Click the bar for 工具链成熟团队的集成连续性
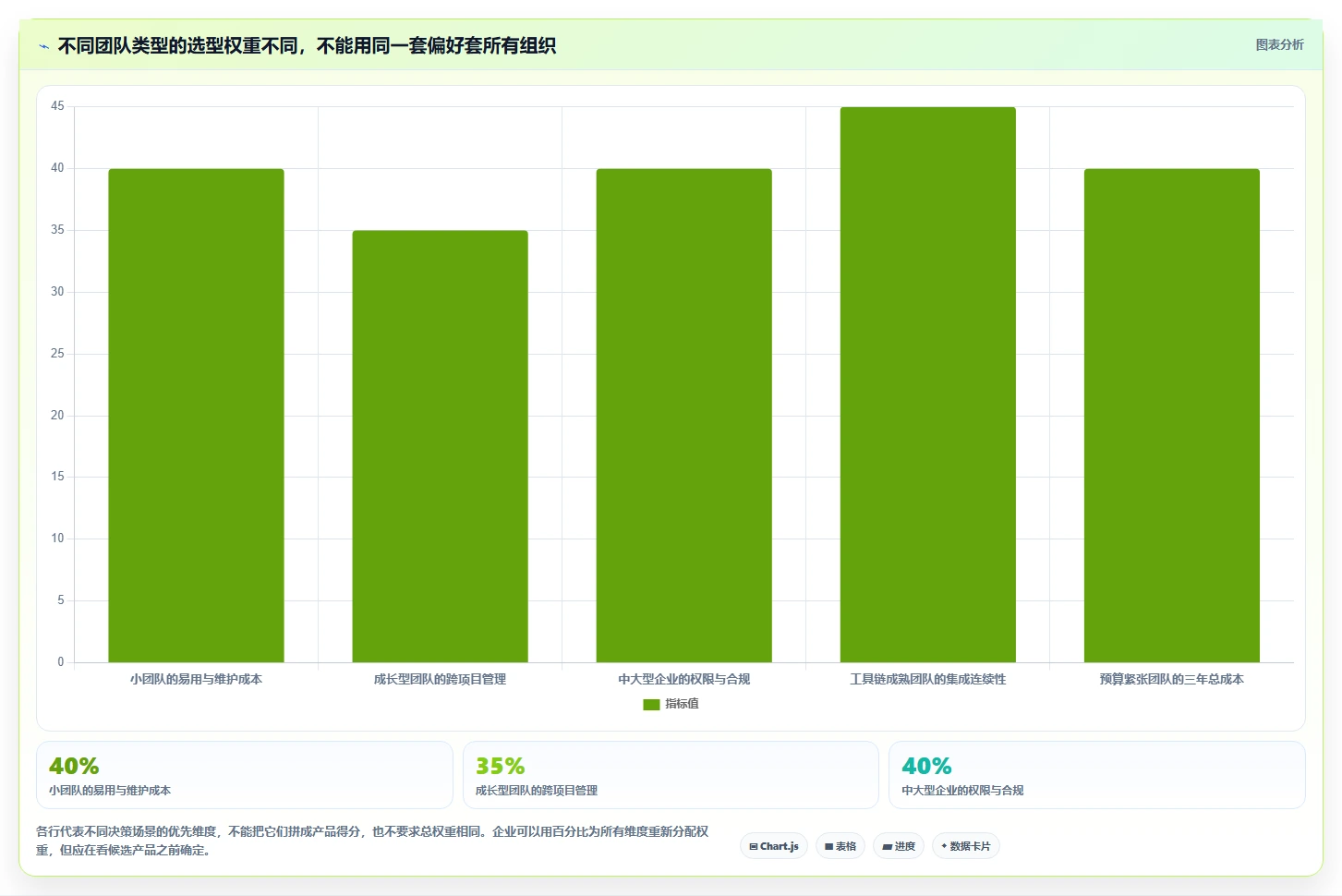1342x896 pixels. click(927, 384)
